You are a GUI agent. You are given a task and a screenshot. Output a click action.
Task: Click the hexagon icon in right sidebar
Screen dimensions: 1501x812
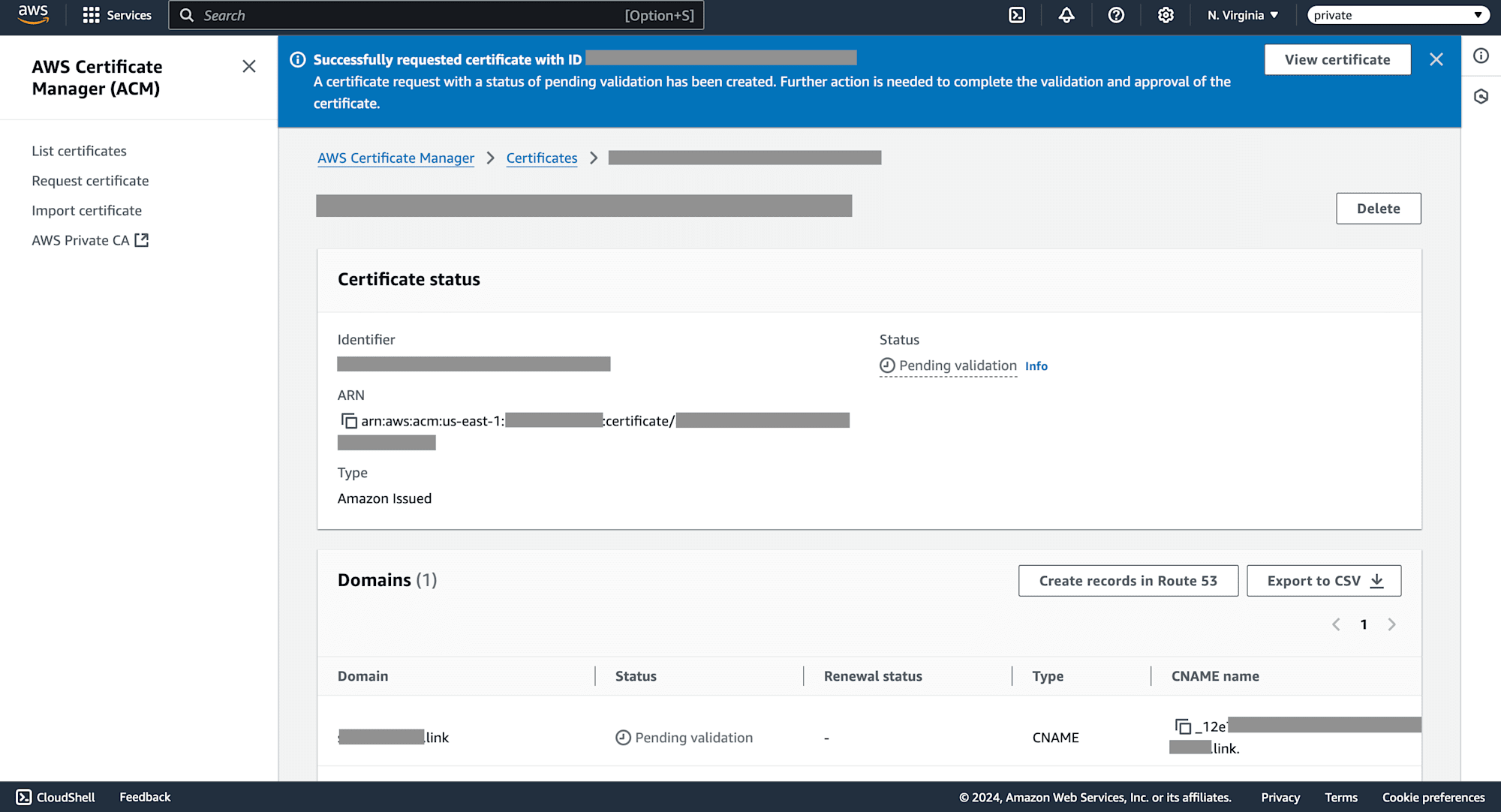[1481, 96]
